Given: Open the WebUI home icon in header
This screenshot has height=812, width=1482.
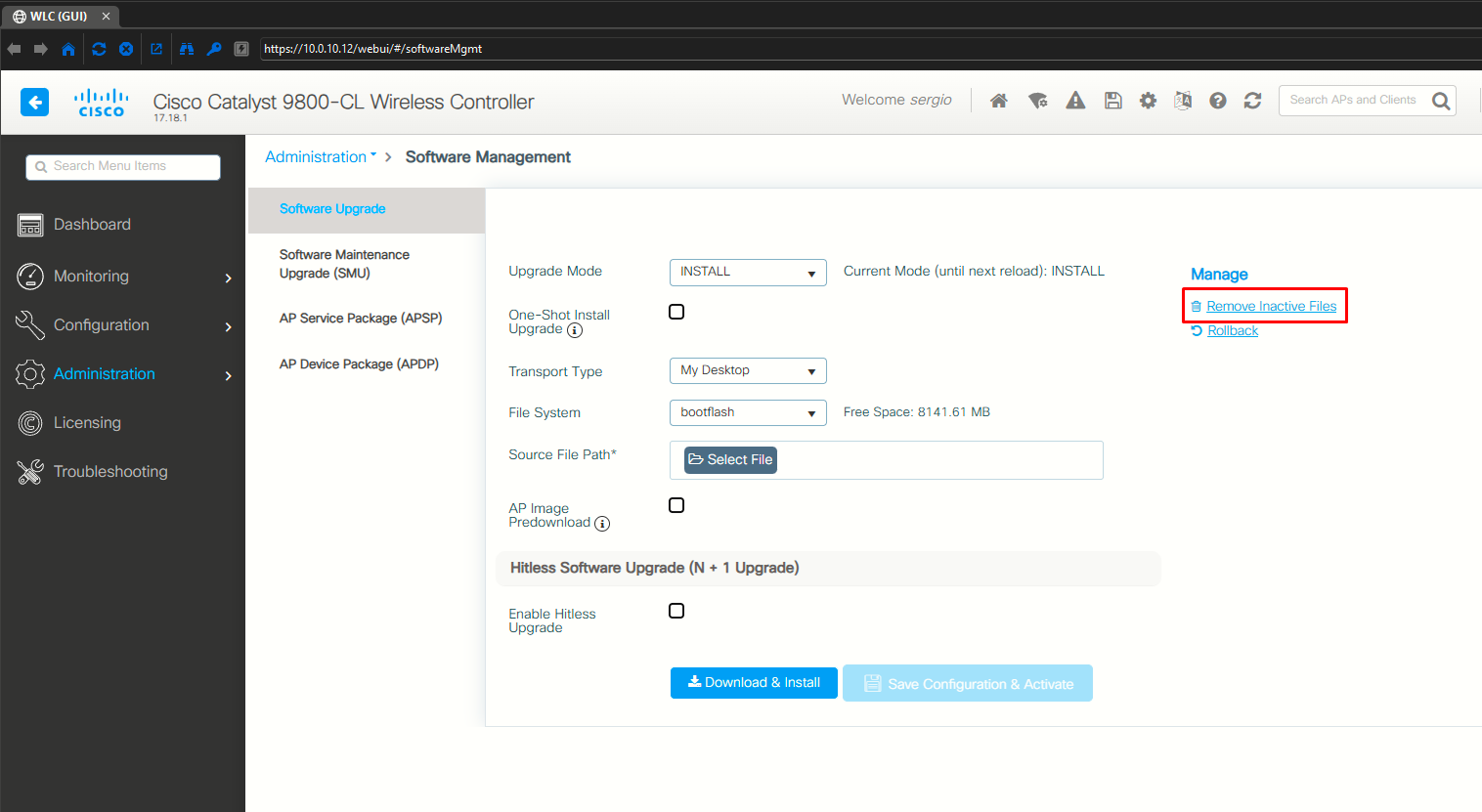Looking at the screenshot, I should tap(999, 100).
